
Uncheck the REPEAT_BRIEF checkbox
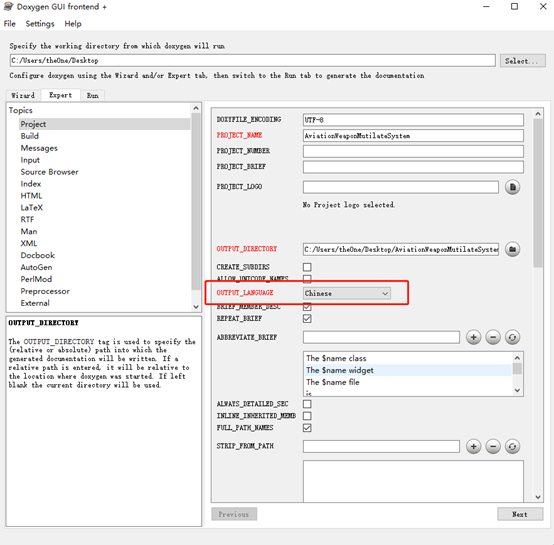click(x=307, y=319)
